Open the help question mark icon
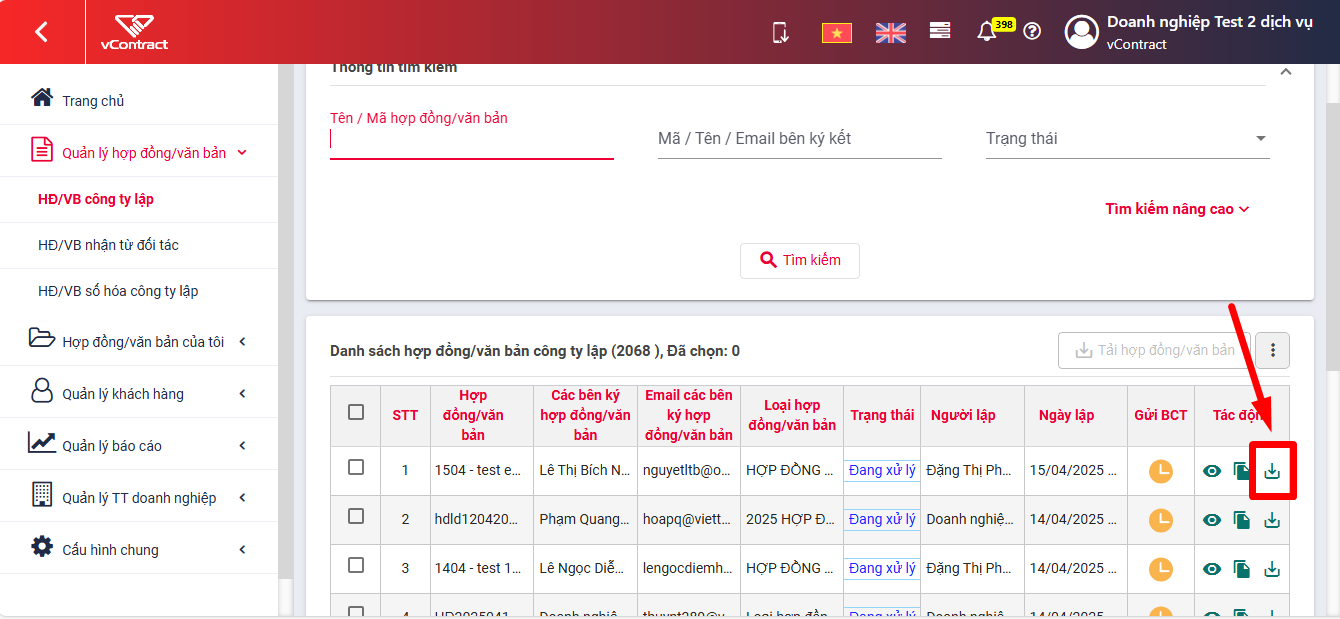This screenshot has width=1340, height=619. (1032, 31)
